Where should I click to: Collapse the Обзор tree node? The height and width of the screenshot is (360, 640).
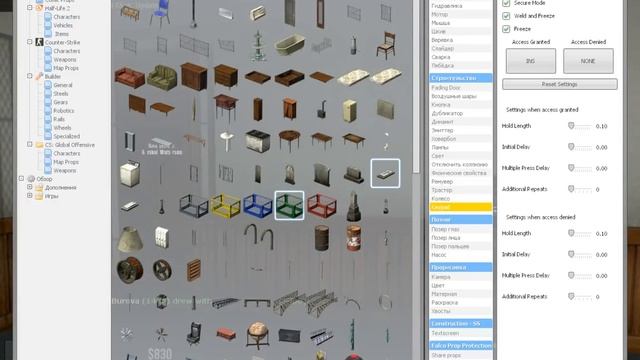point(22,178)
